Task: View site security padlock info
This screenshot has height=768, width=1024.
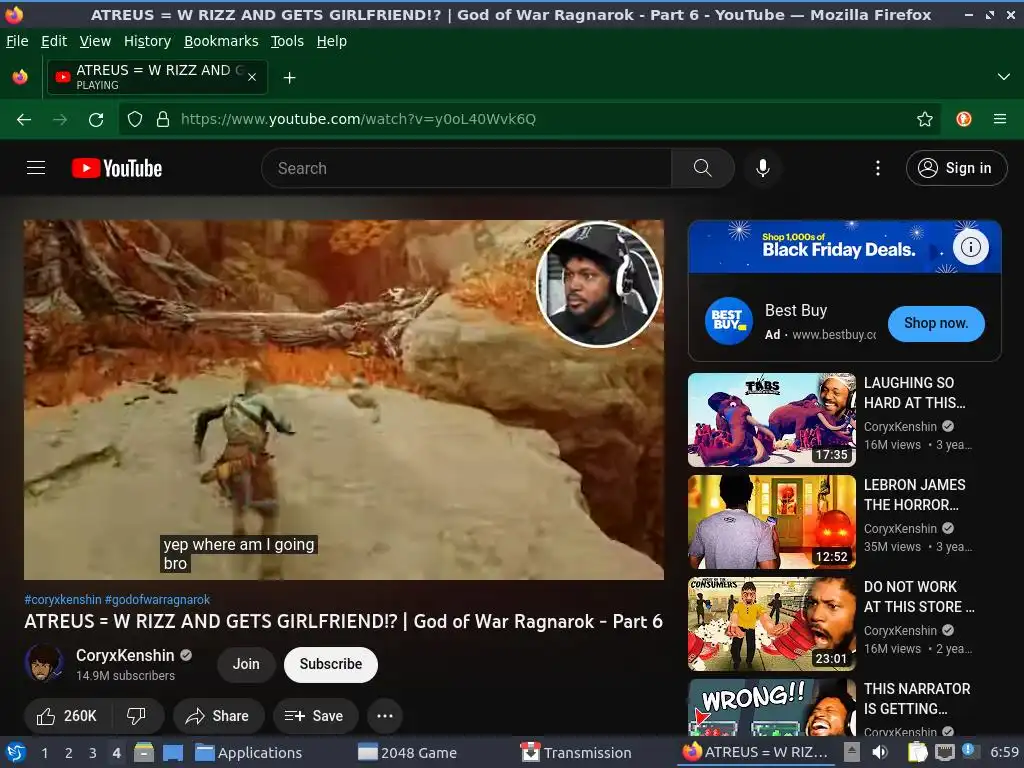Action: [163, 119]
